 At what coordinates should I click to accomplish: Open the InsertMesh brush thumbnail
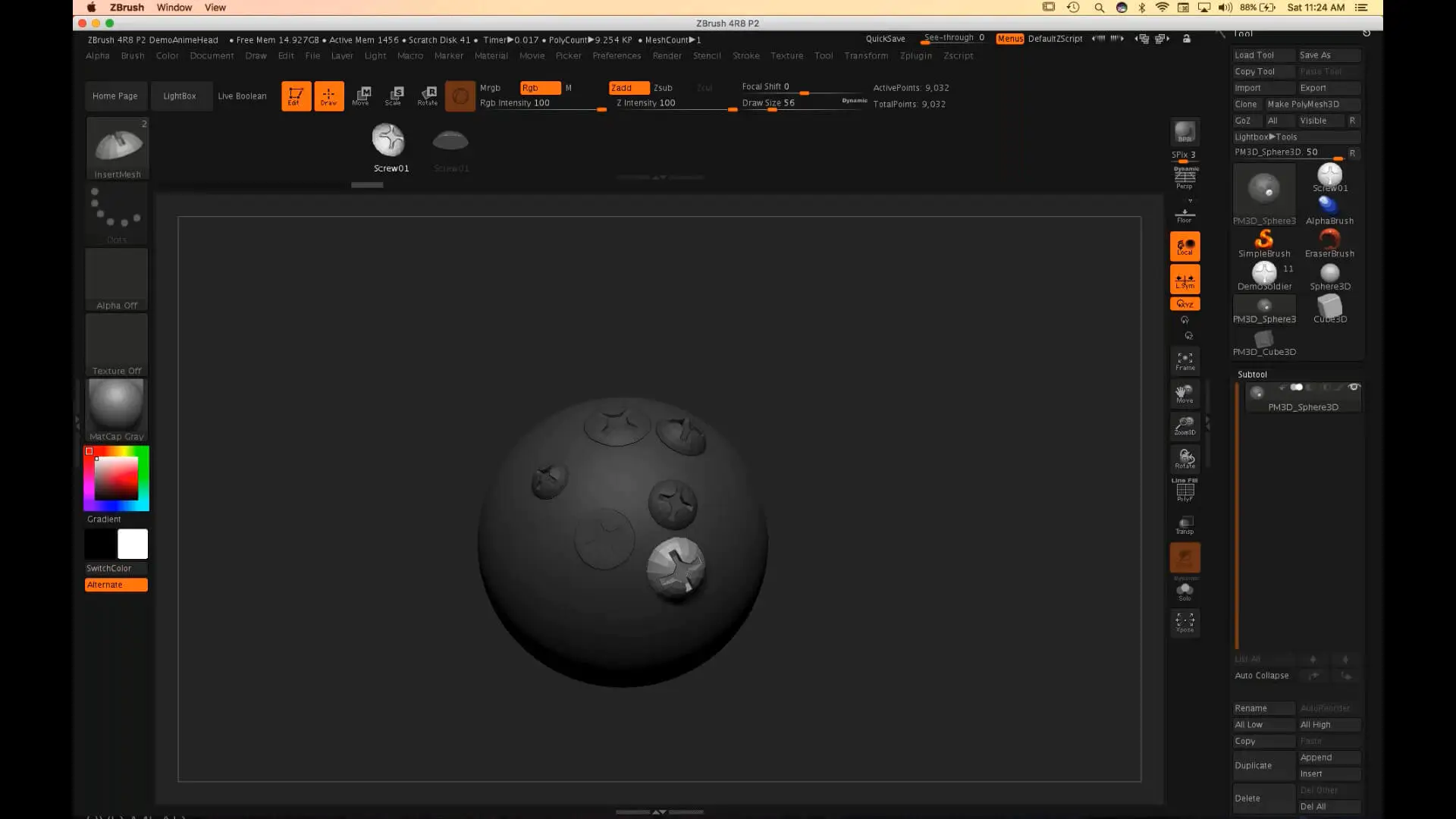[x=118, y=148]
